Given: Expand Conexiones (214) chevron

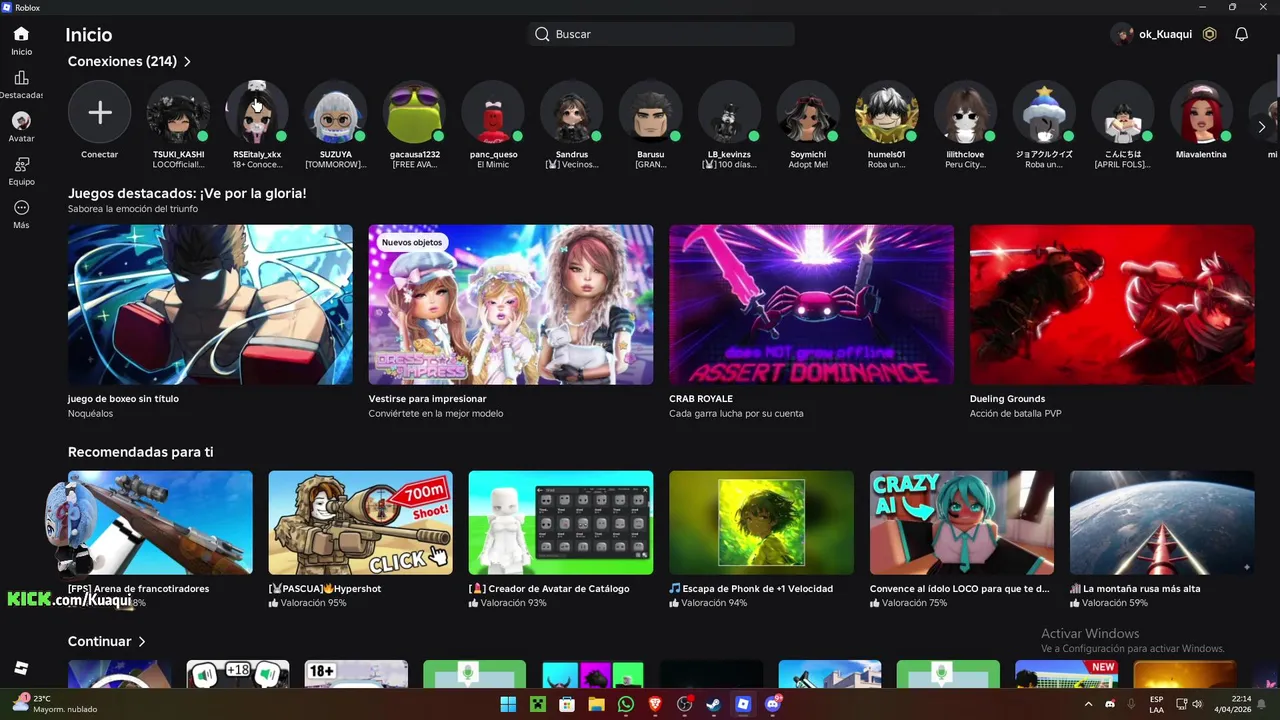Looking at the screenshot, I should [x=187, y=62].
